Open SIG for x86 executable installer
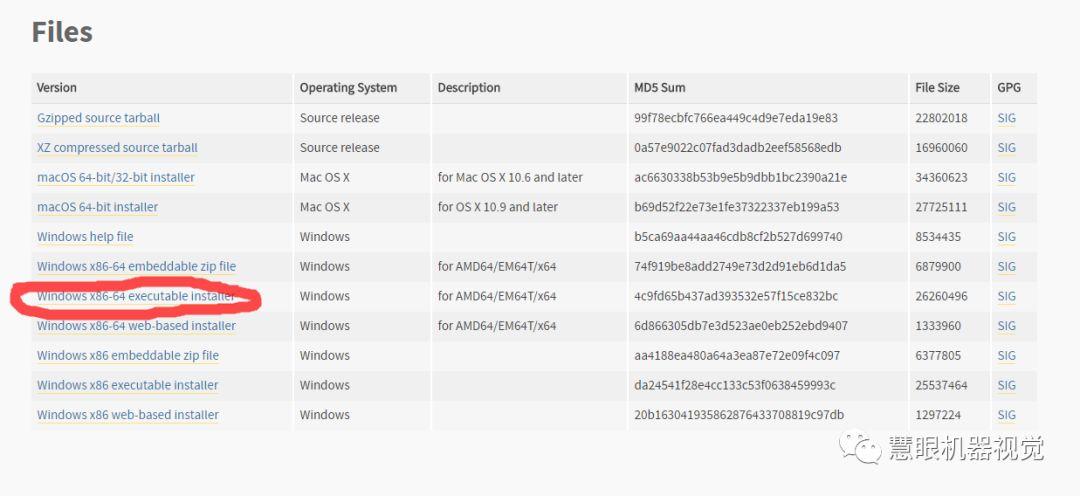1080x496 pixels. [x=1006, y=385]
